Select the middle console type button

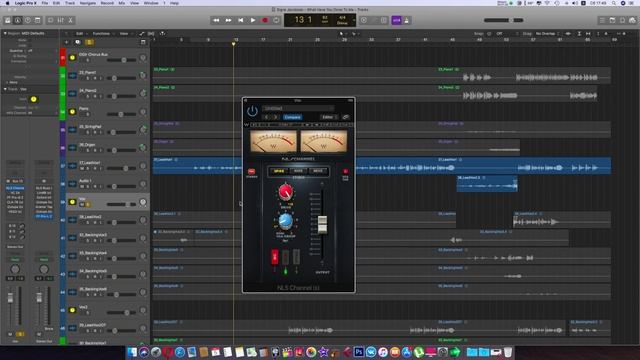[x=298, y=171]
